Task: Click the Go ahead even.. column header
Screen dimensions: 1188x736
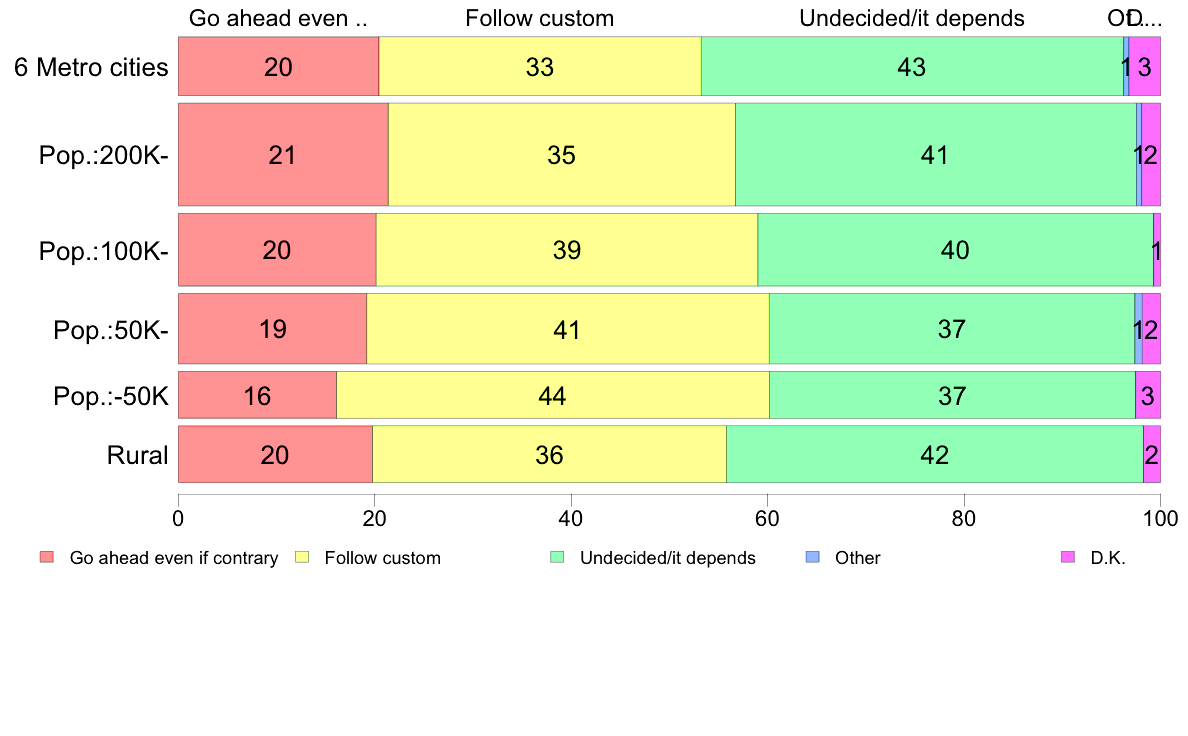Action: click(278, 18)
